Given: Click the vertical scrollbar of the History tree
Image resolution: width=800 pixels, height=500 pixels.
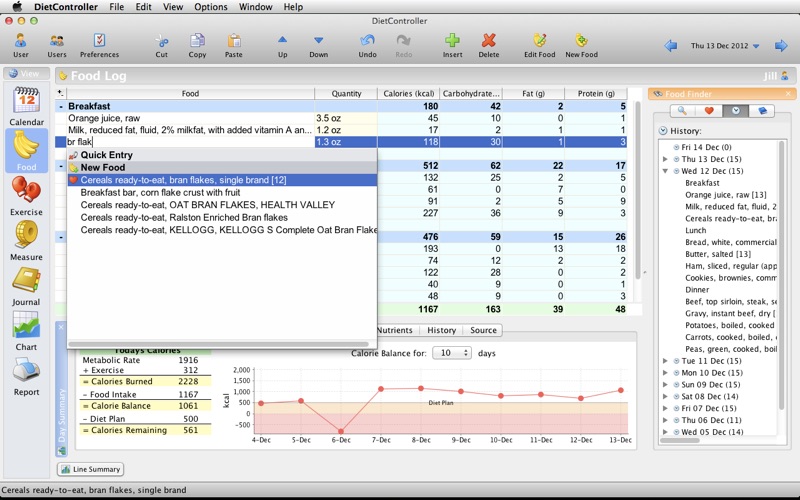Looking at the screenshot, I should [781, 276].
